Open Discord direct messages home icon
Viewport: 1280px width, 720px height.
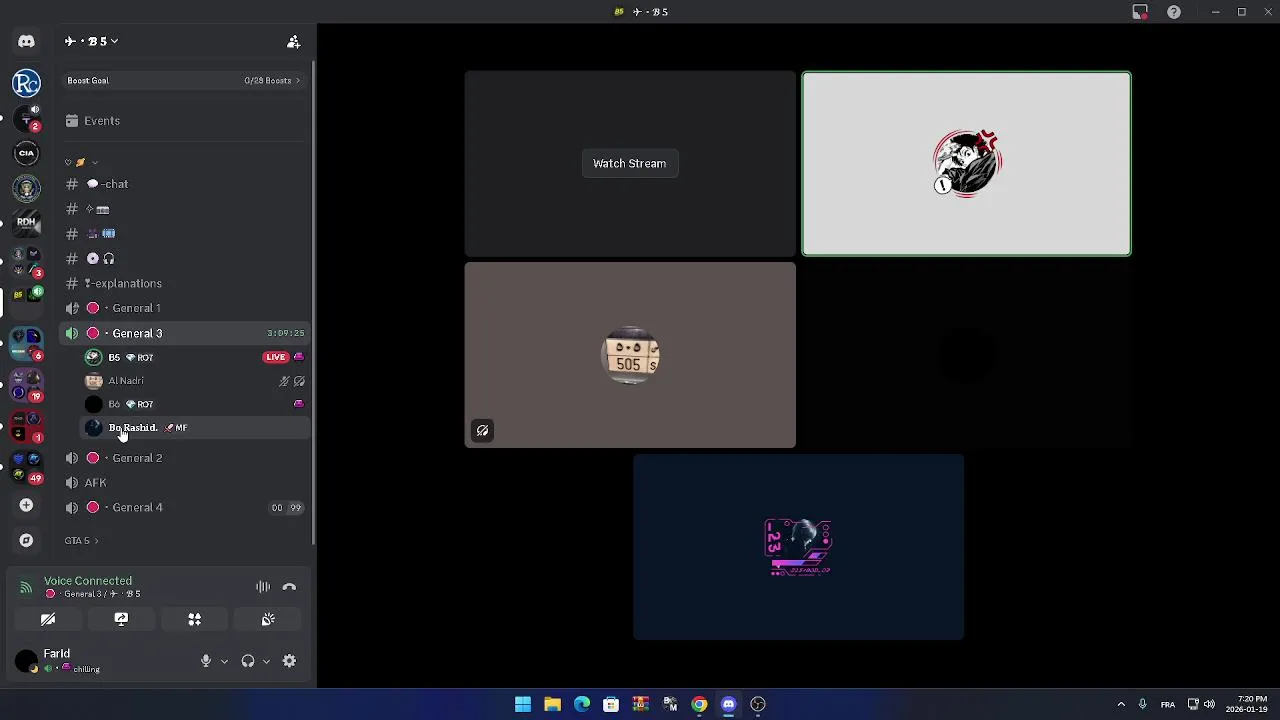pos(26,42)
